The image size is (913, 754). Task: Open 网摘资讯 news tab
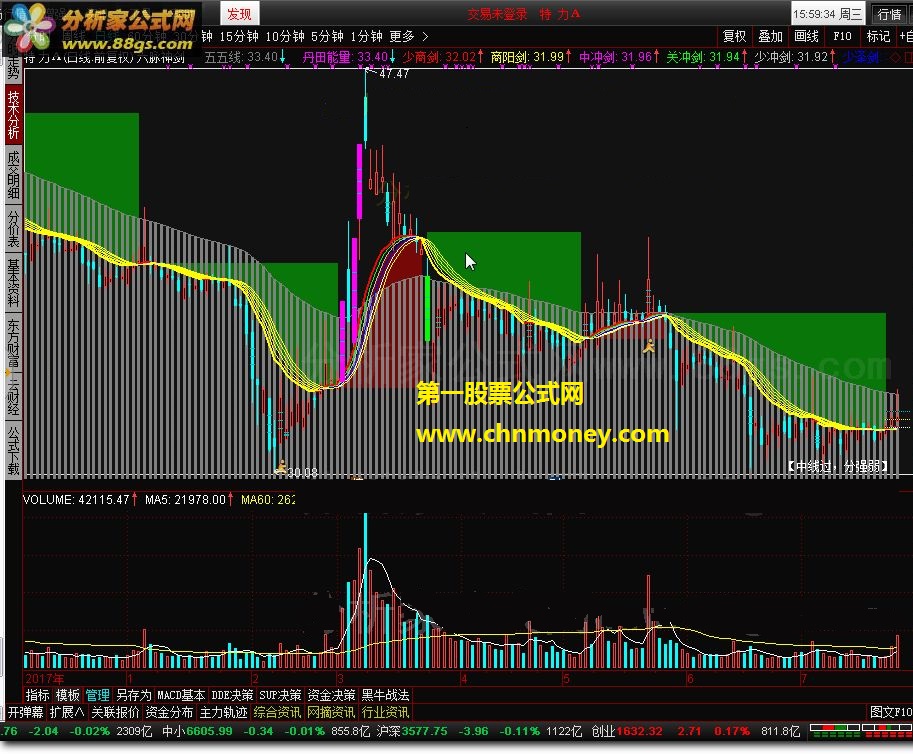click(331, 713)
